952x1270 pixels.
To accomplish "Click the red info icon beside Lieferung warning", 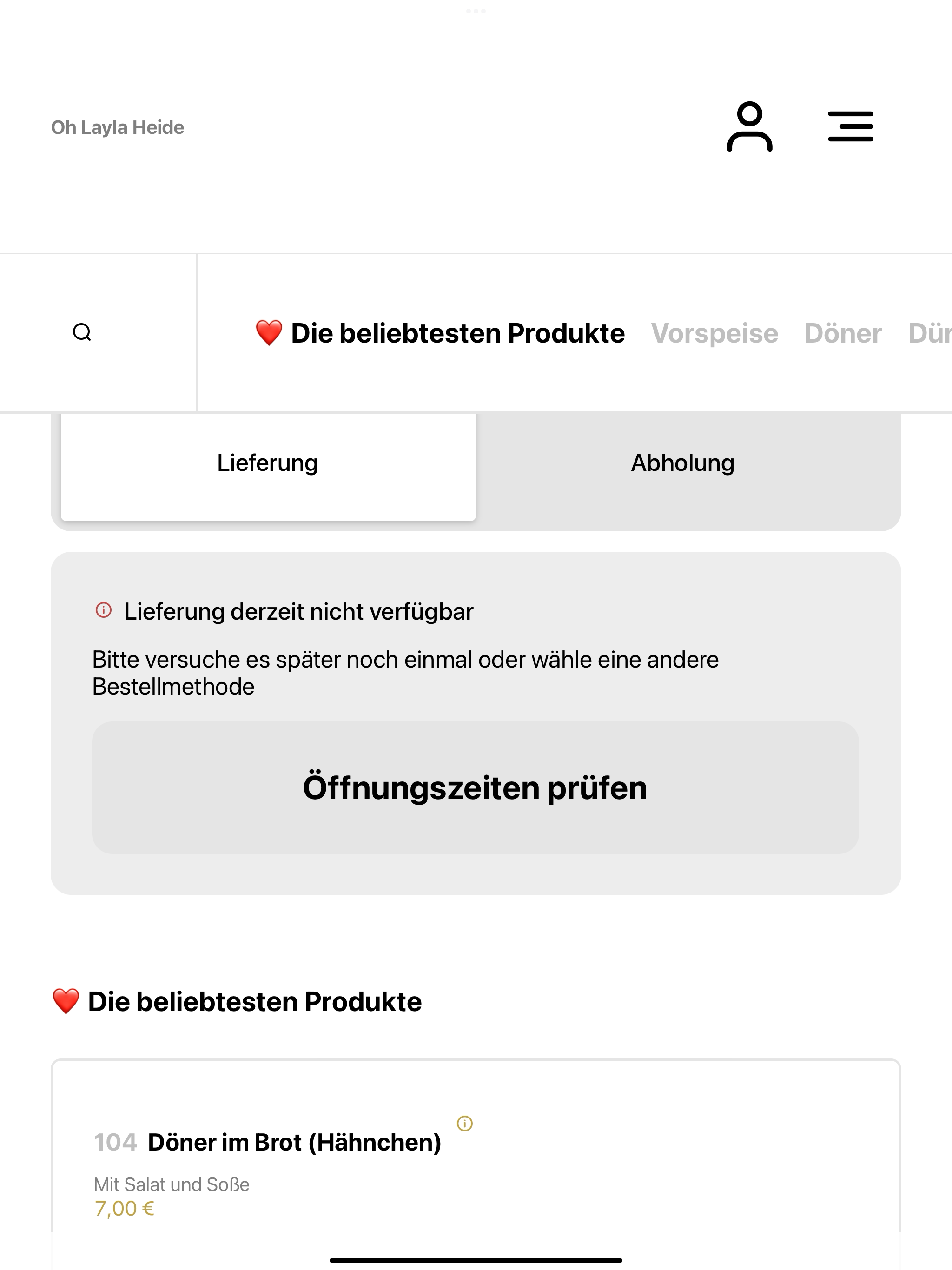I will [103, 610].
